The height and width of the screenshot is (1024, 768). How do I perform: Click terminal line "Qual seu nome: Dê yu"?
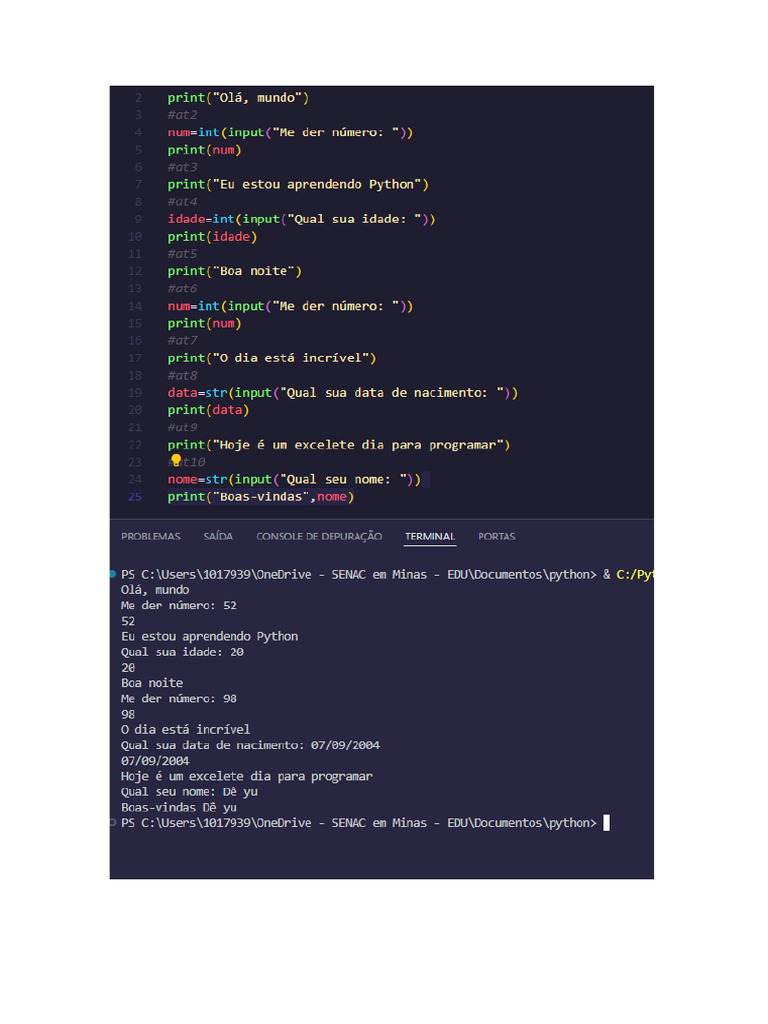pyautogui.click(x=189, y=792)
